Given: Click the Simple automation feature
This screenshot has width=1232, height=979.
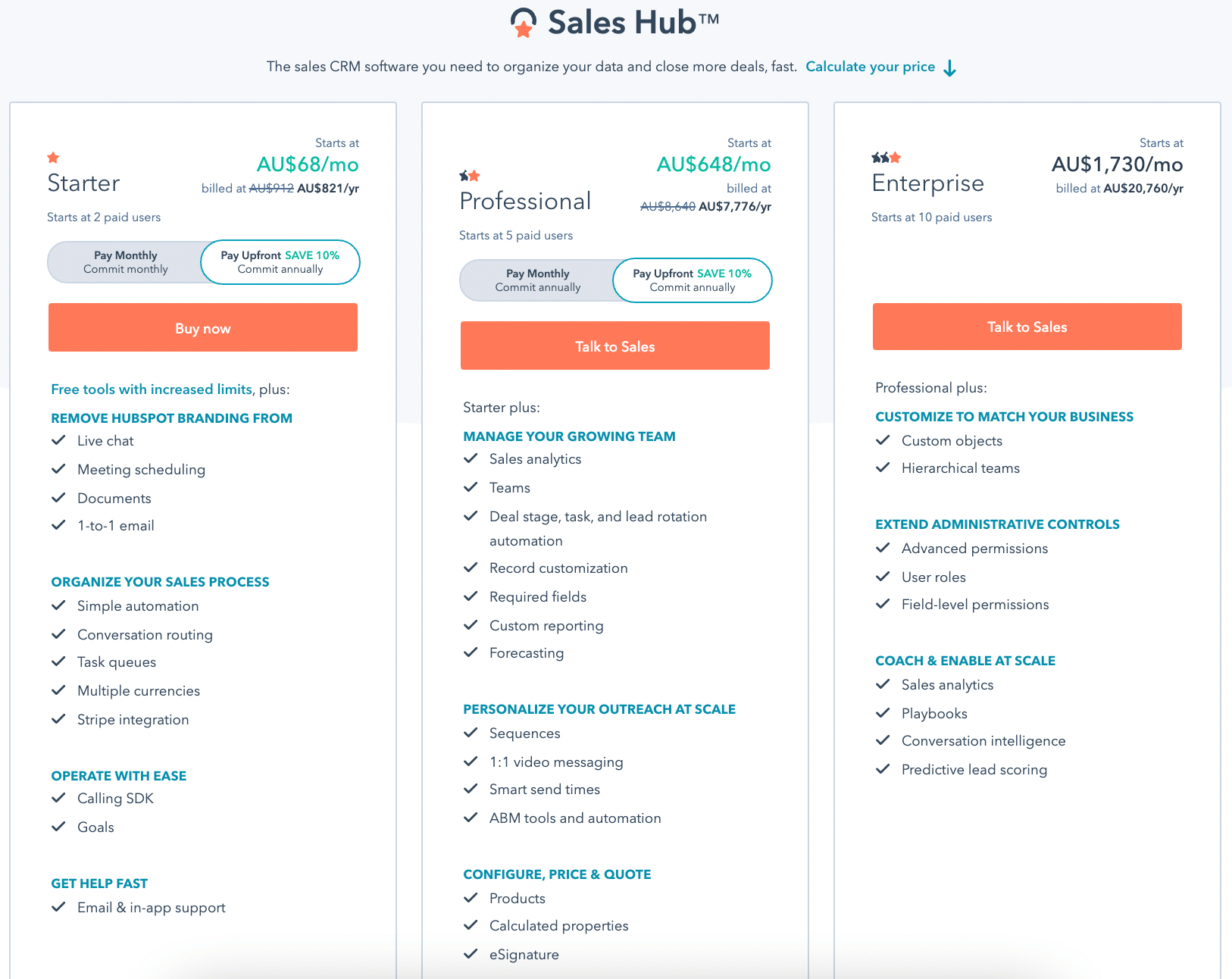Looking at the screenshot, I should click(x=138, y=606).
